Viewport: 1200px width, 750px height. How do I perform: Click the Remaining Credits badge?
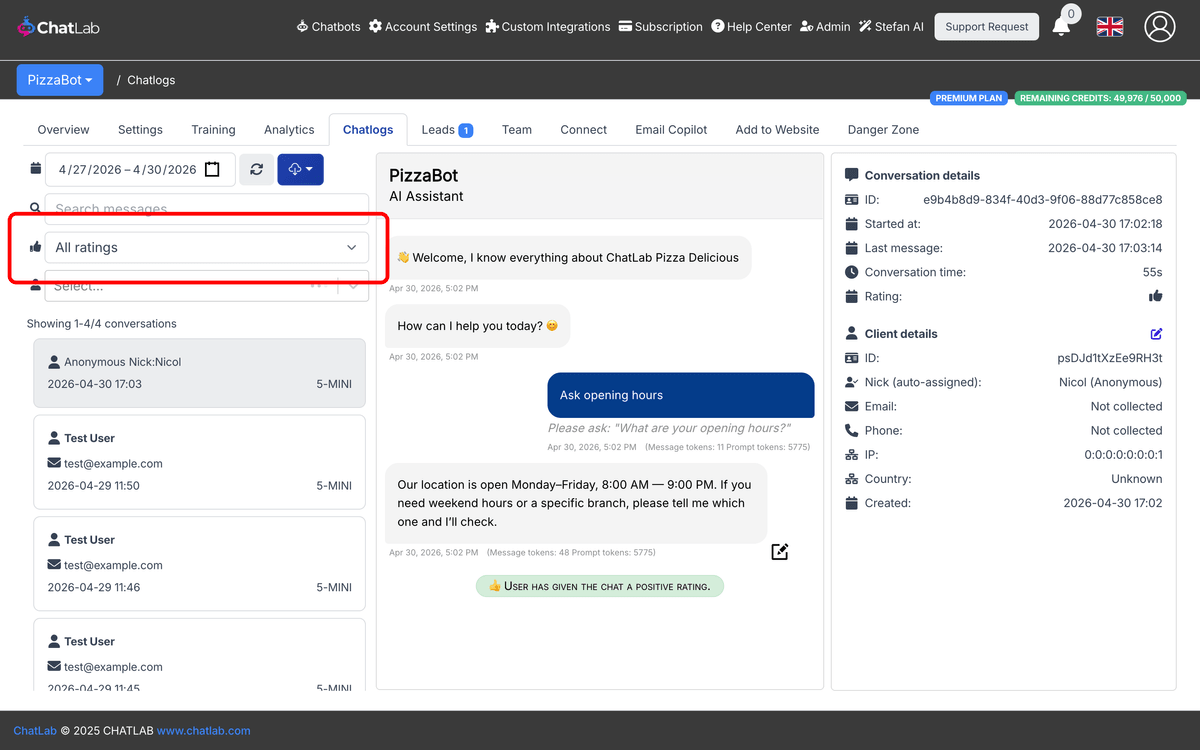pyautogui.click(x=1100, y=98)
